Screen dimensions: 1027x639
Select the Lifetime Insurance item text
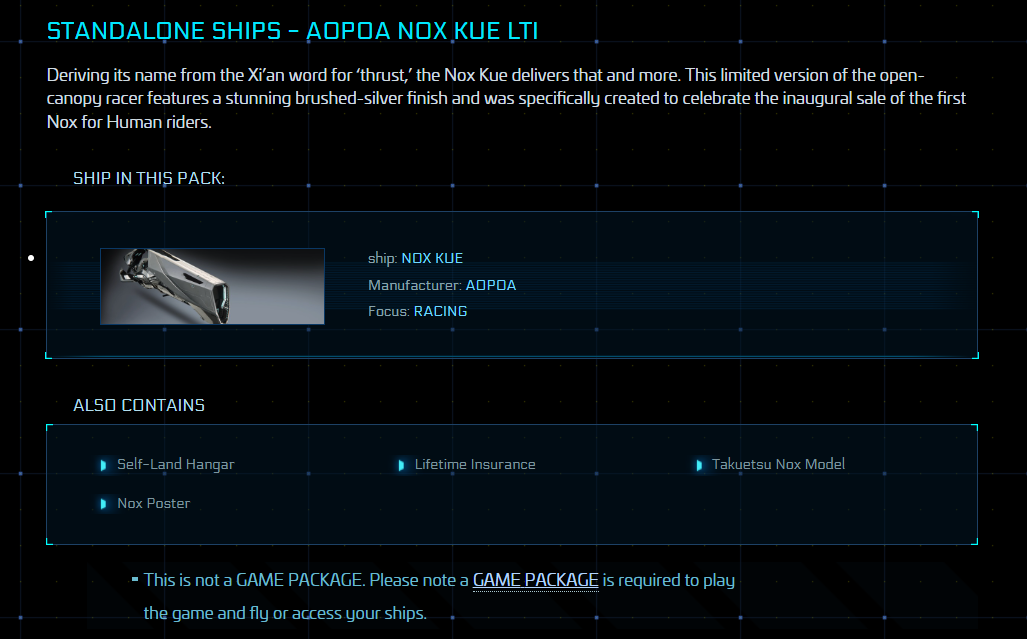[x=475, y=464]
